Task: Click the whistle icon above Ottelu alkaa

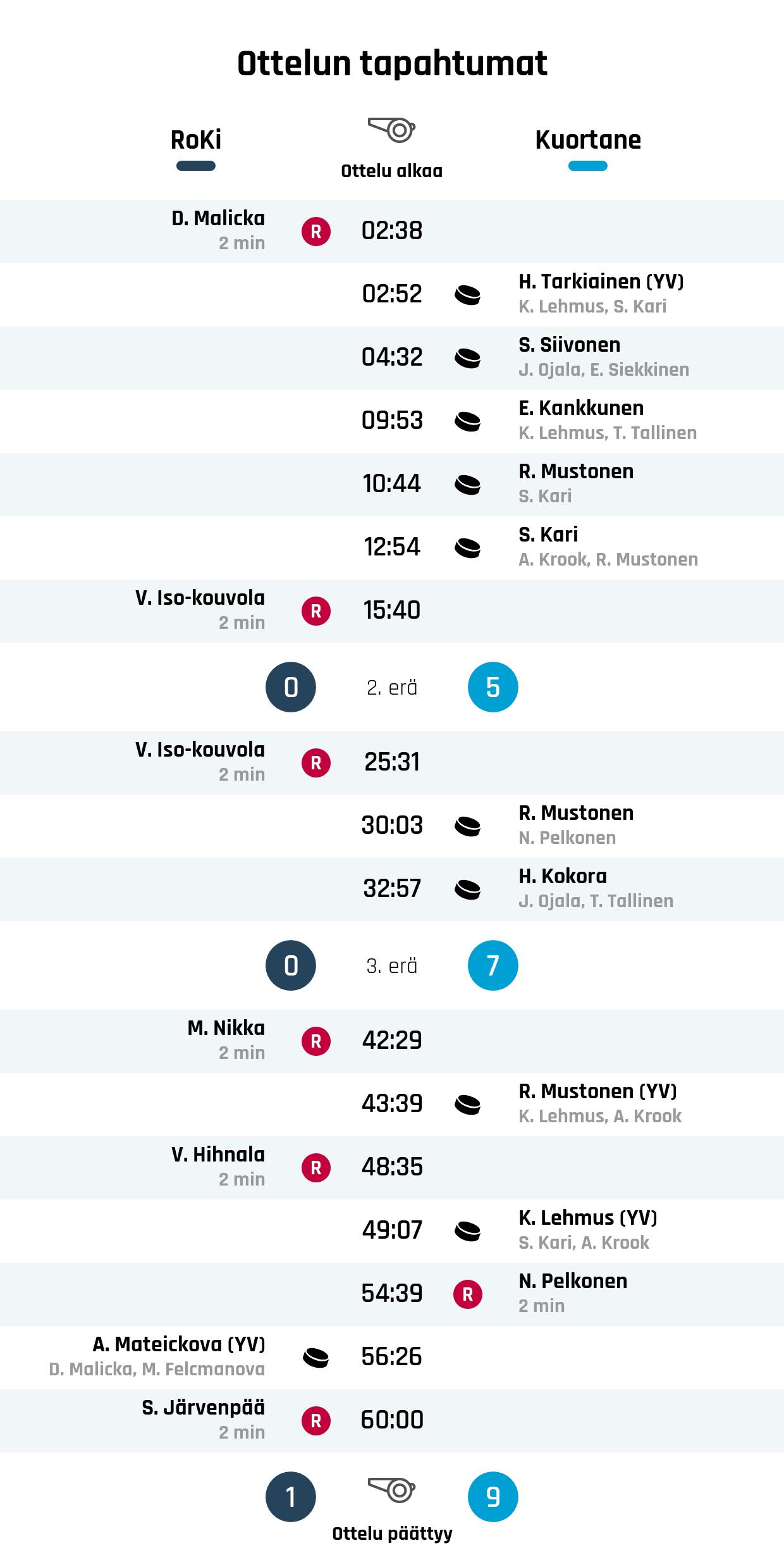Action: pos(391,129)
